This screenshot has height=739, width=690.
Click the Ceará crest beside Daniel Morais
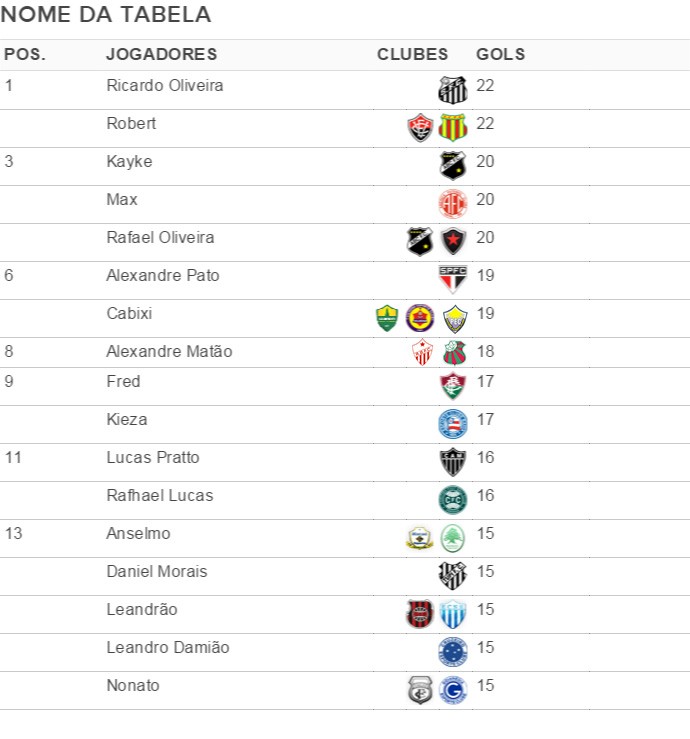coord(452,576)
